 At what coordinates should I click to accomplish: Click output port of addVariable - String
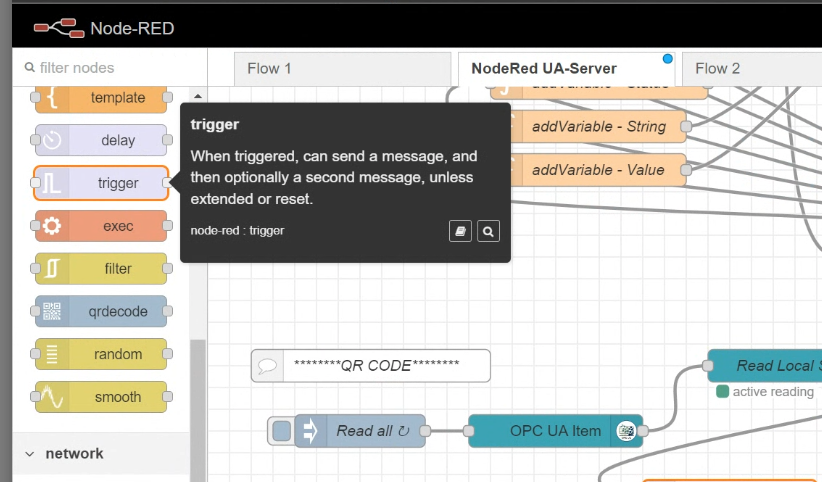[686, 126]
